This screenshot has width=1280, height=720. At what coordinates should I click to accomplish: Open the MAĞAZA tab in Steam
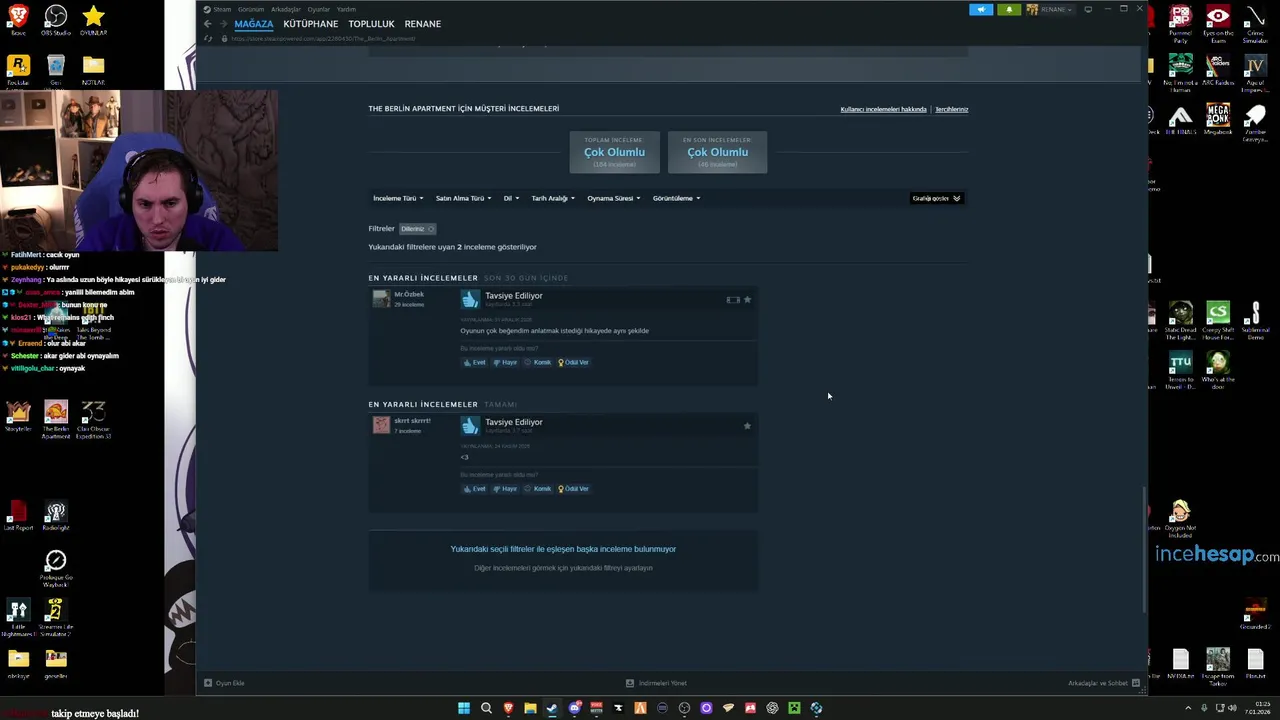[x=254, y=24]
